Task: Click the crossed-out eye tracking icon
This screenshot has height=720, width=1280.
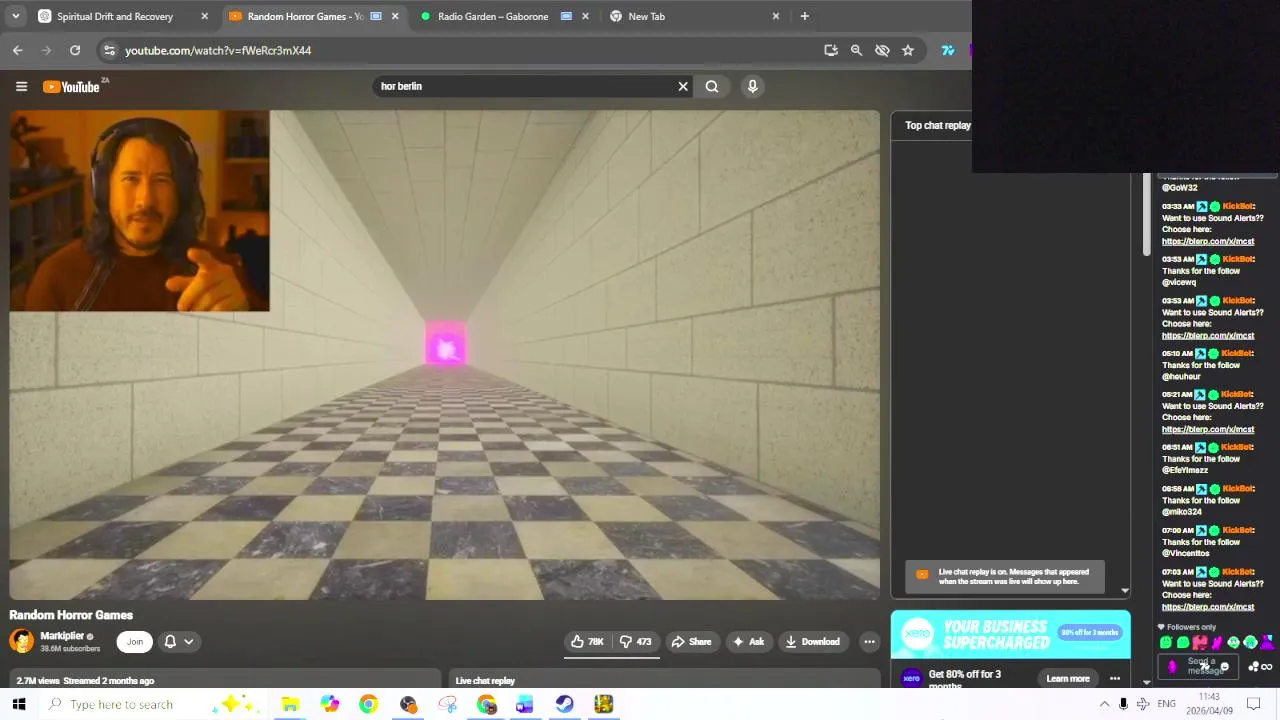Action: (x=882, y=50)
